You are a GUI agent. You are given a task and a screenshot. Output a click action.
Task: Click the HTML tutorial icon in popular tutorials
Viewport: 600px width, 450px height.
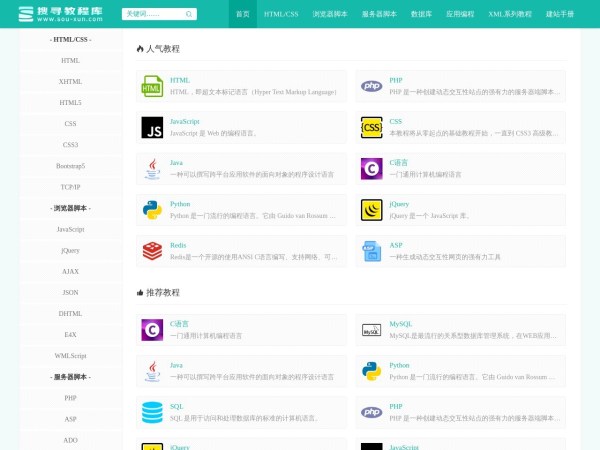pos(152,86)
